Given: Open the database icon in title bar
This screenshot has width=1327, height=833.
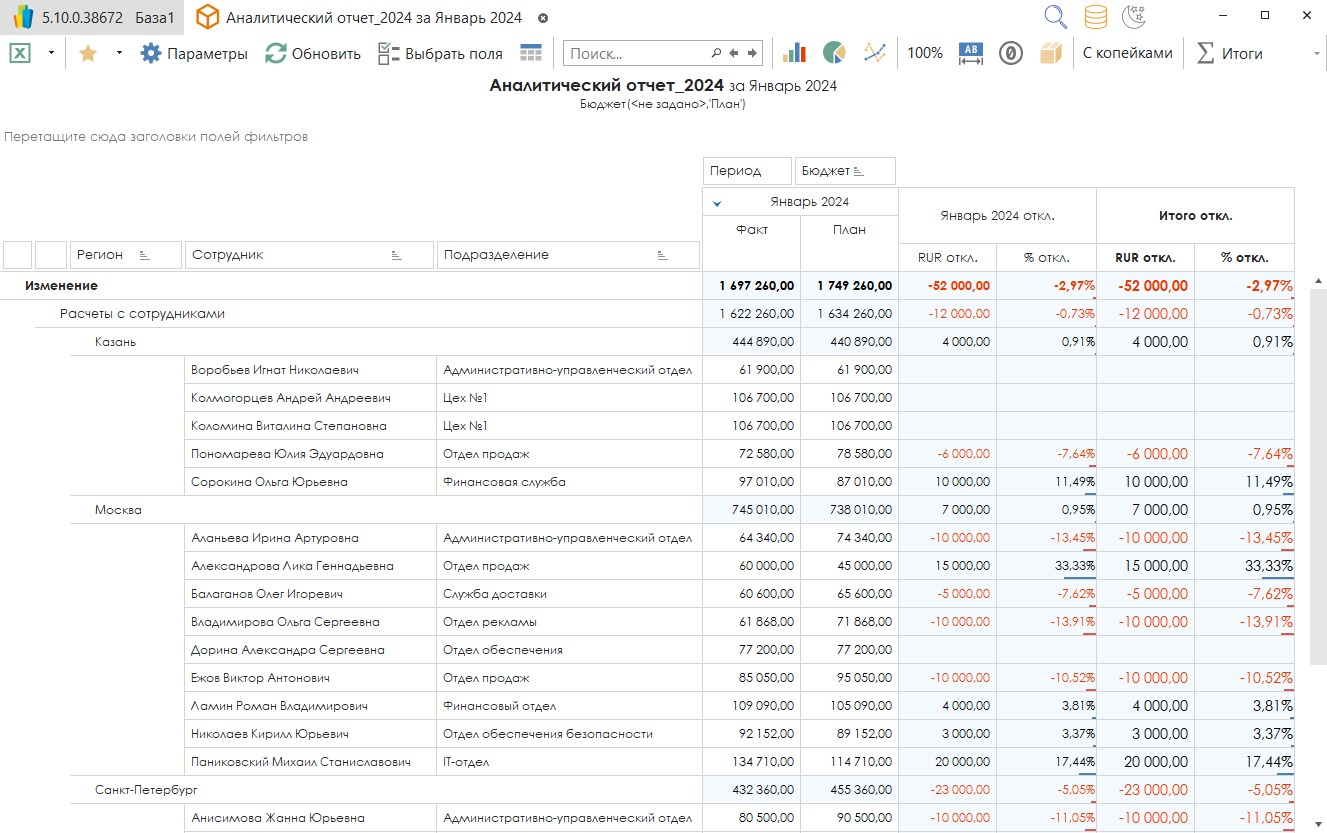Looking at the screenshot, I should pyautogui.click(x=1096, y=17).
